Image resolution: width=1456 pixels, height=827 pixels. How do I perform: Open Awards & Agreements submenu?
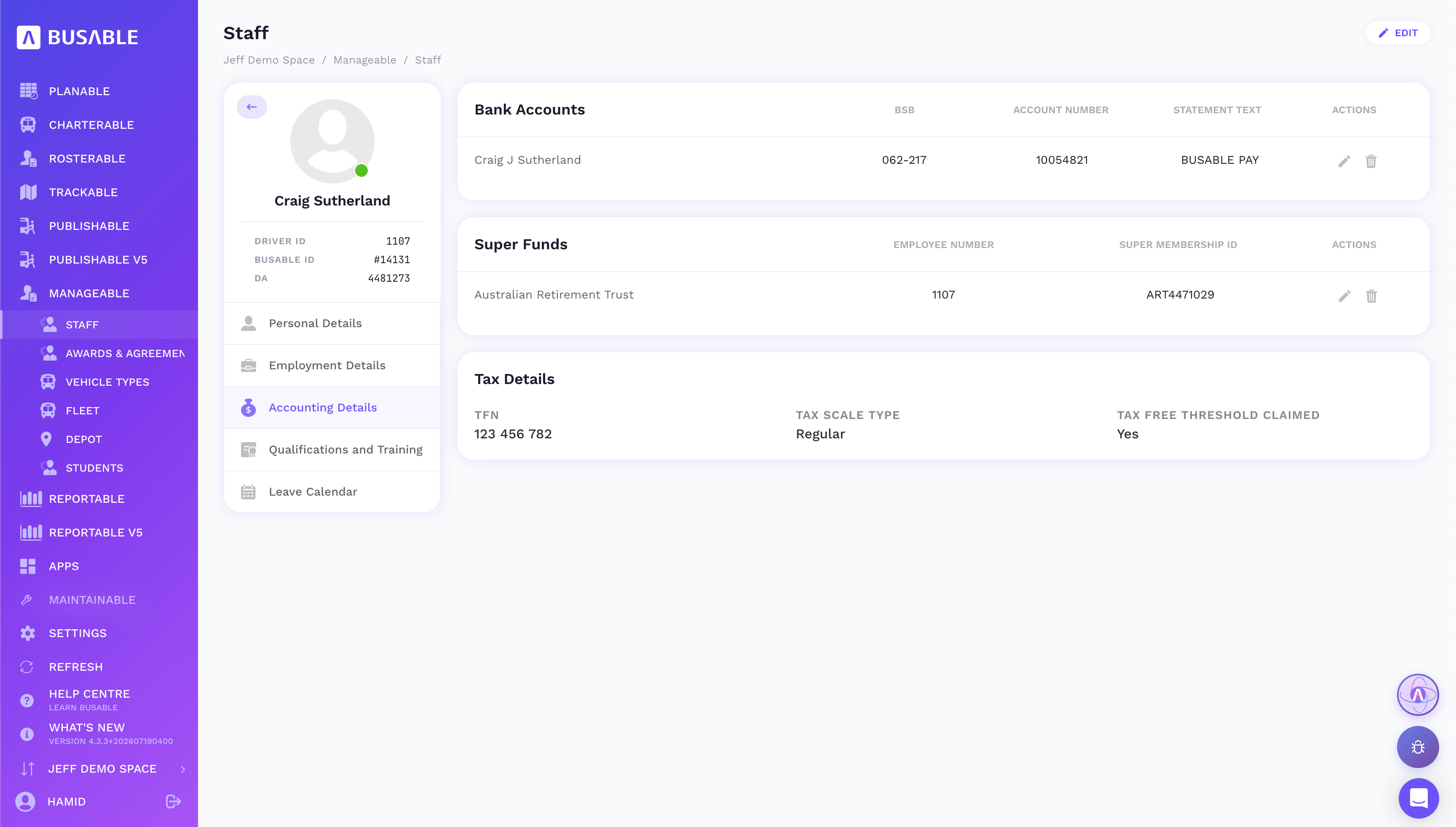pyautogui.click(x=99, y=353)
